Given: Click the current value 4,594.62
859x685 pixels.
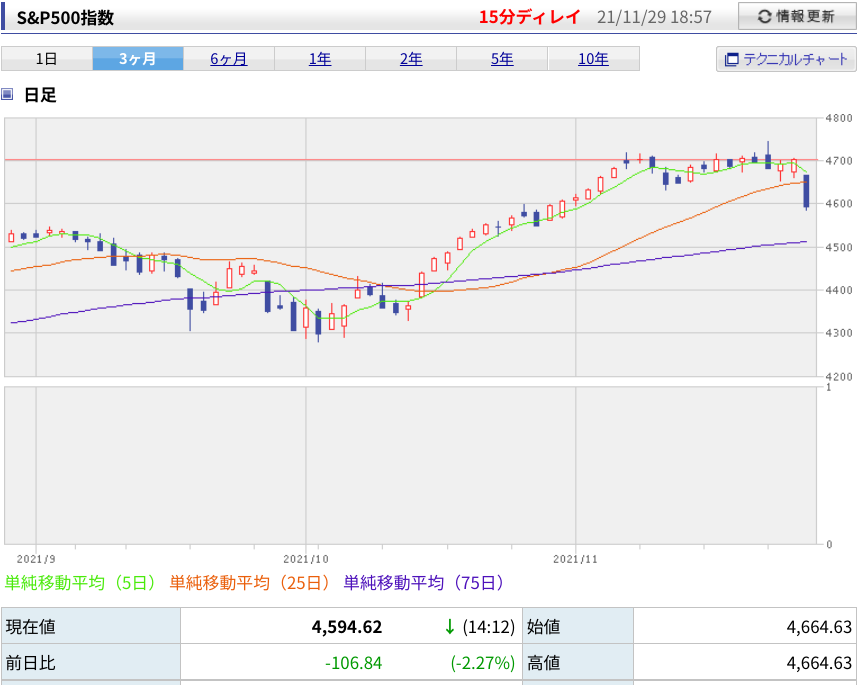Looking at the screenshot, I should point(347,626).
